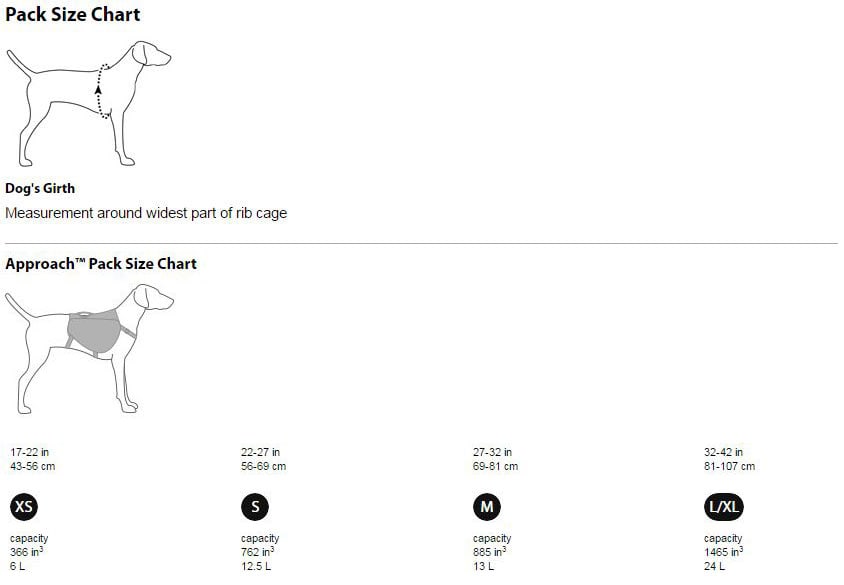Click the rib cage measurement description text
The image size is (844, 585).
tap(146, 213)
